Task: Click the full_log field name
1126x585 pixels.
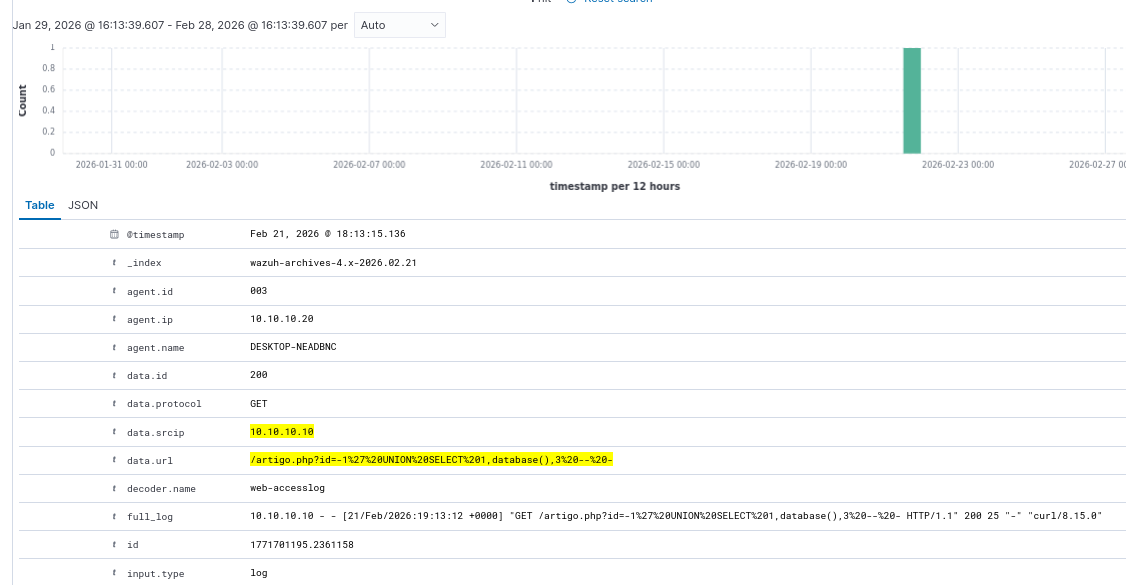Action: [x=150, y=517]
